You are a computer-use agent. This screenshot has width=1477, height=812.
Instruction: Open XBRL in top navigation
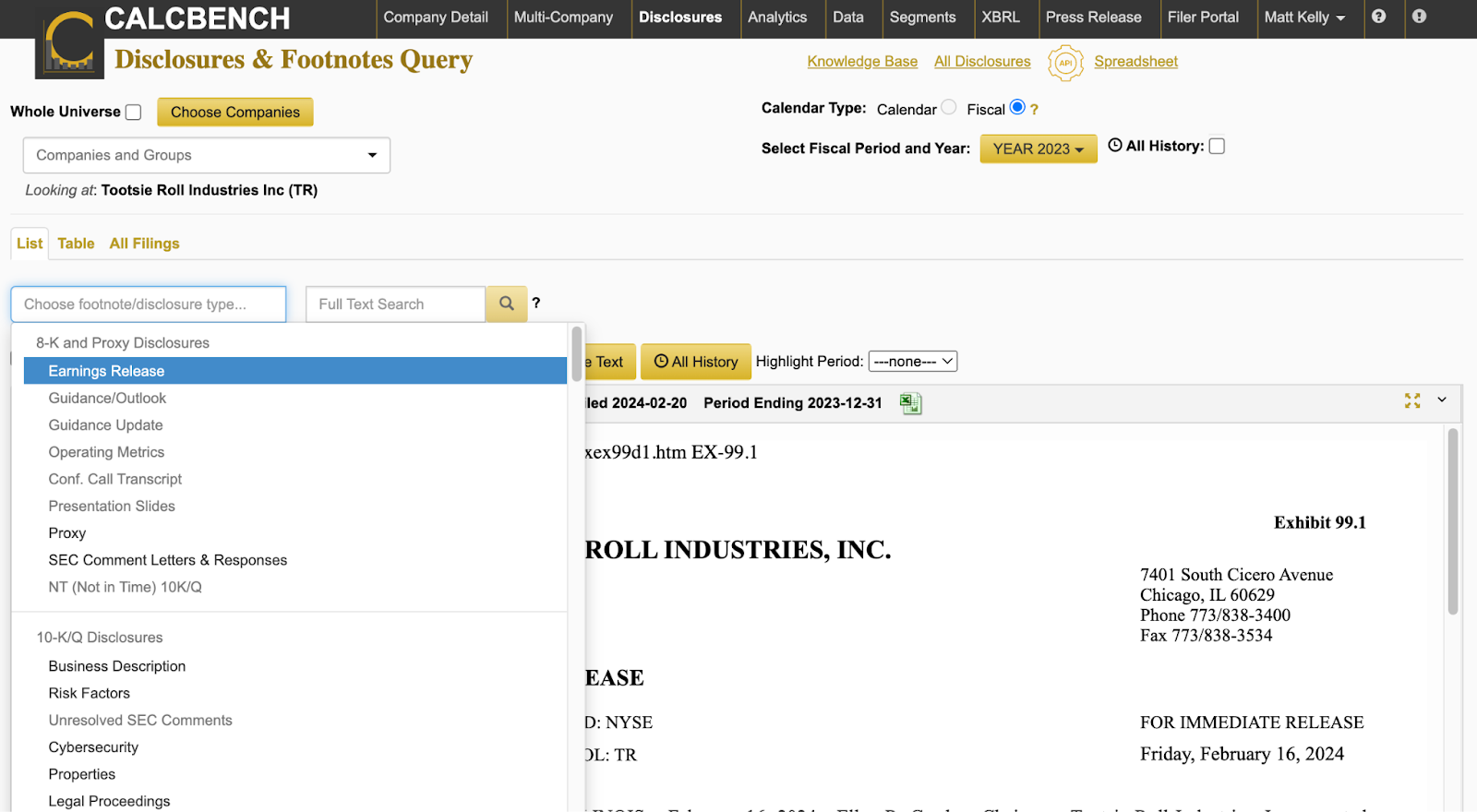click(x=1001, y=18)
